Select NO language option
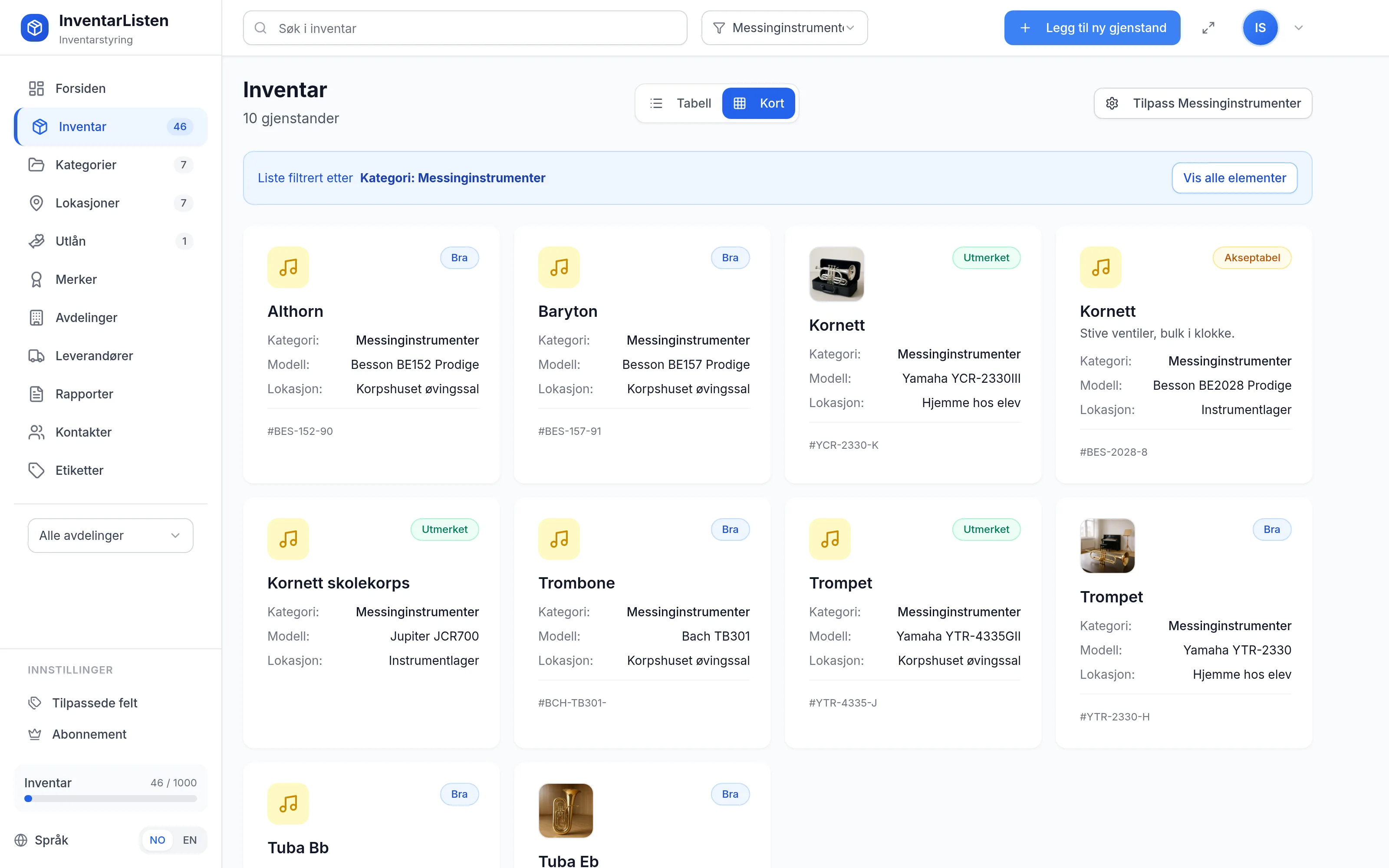Screen dimensions: 1389x868 tap(157, 840)
